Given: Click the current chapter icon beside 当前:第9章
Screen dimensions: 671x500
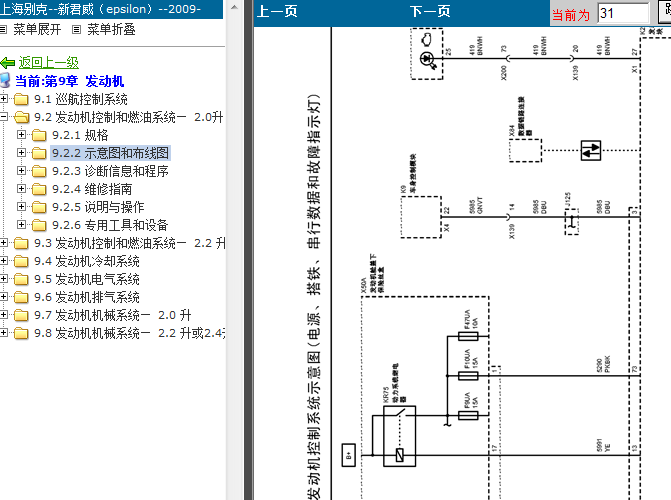Looking at the screenshot, I should tap(5, 80).
